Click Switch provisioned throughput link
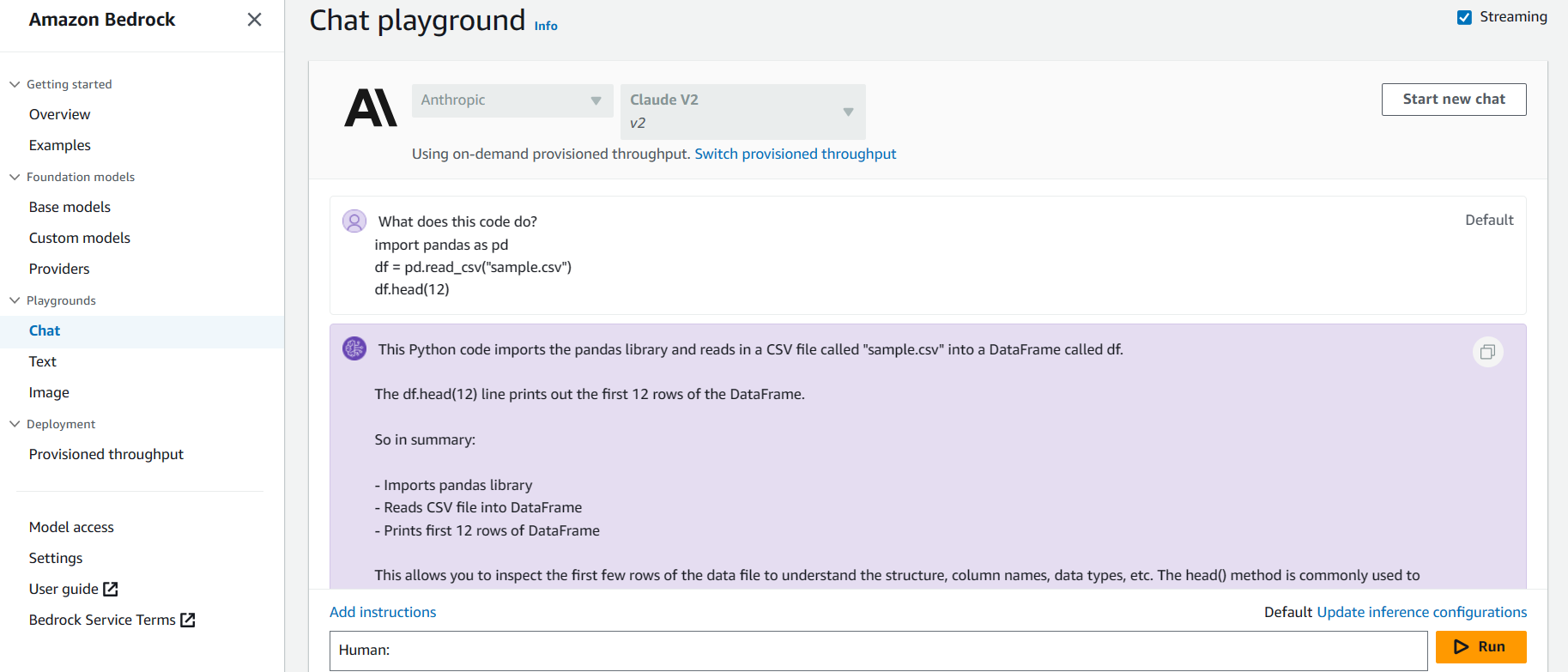The height and width of the screenshot is (672, 1568). (x=795, y=154)
